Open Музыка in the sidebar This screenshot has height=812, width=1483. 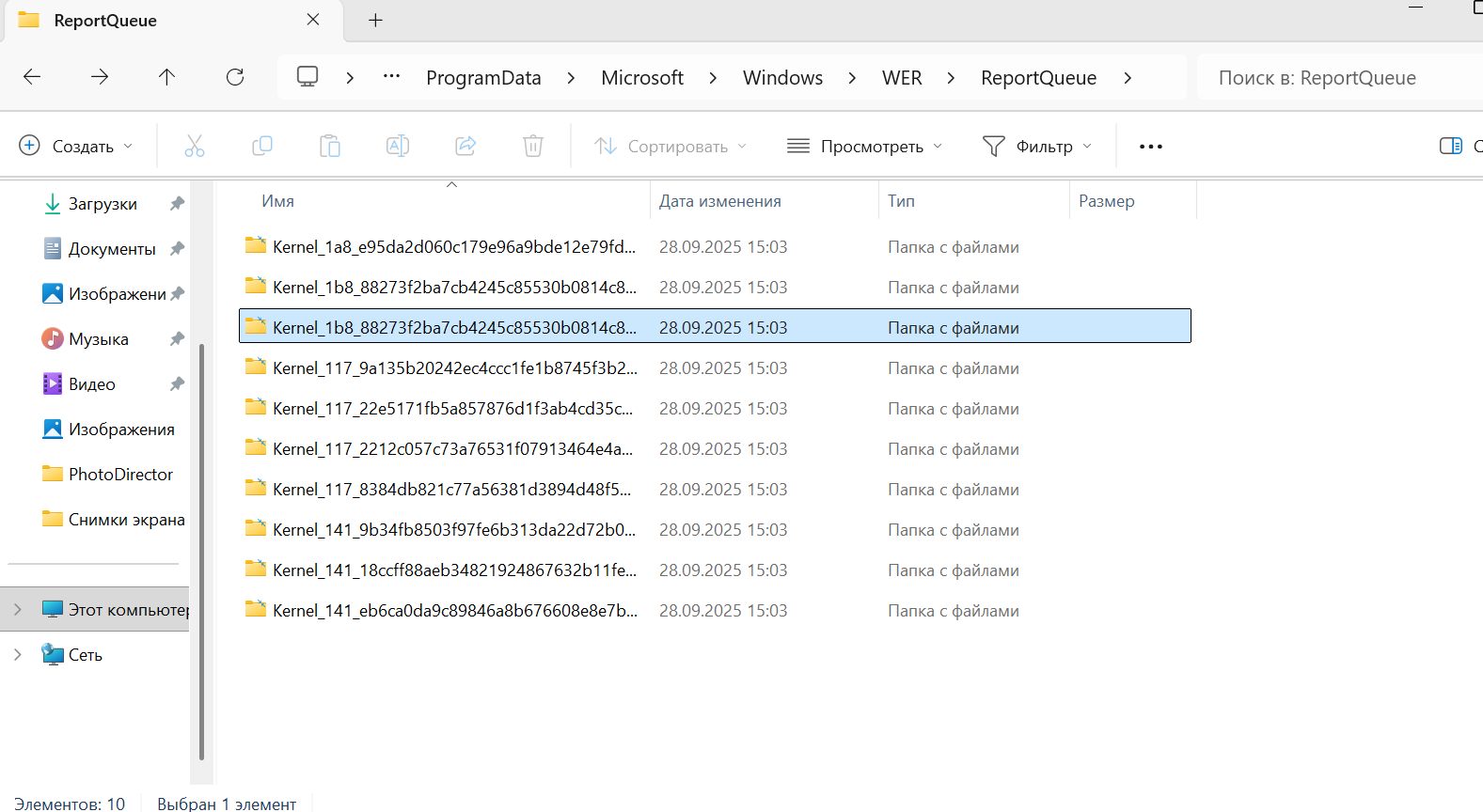(86, 338)
